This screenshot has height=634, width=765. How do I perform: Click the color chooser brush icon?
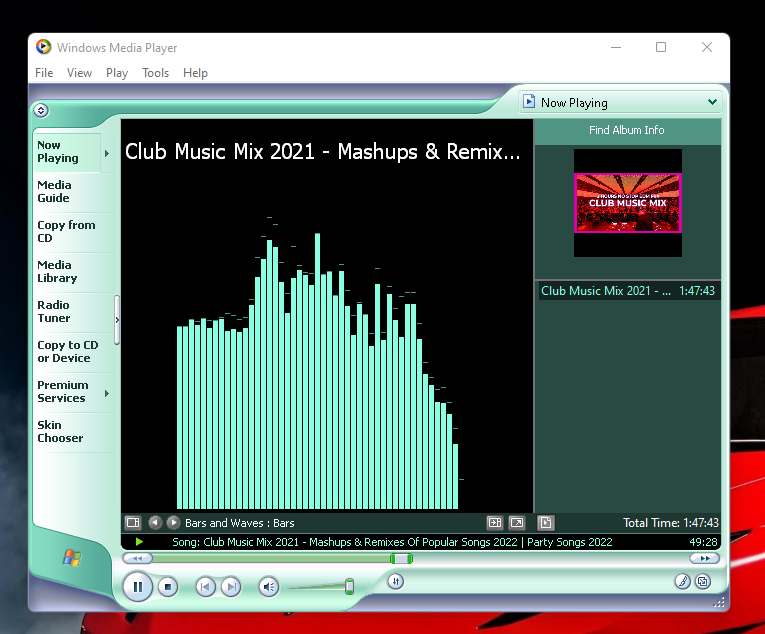click(683, 581)
